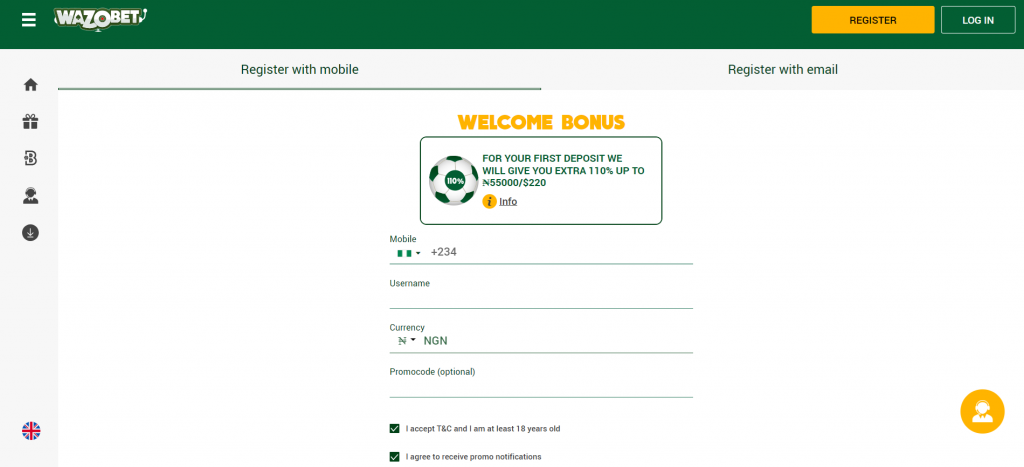Image resolution: width=1024 pixels, height=467 pixels.
Task: Switch to Register with email tab
Action: (782, 70)
